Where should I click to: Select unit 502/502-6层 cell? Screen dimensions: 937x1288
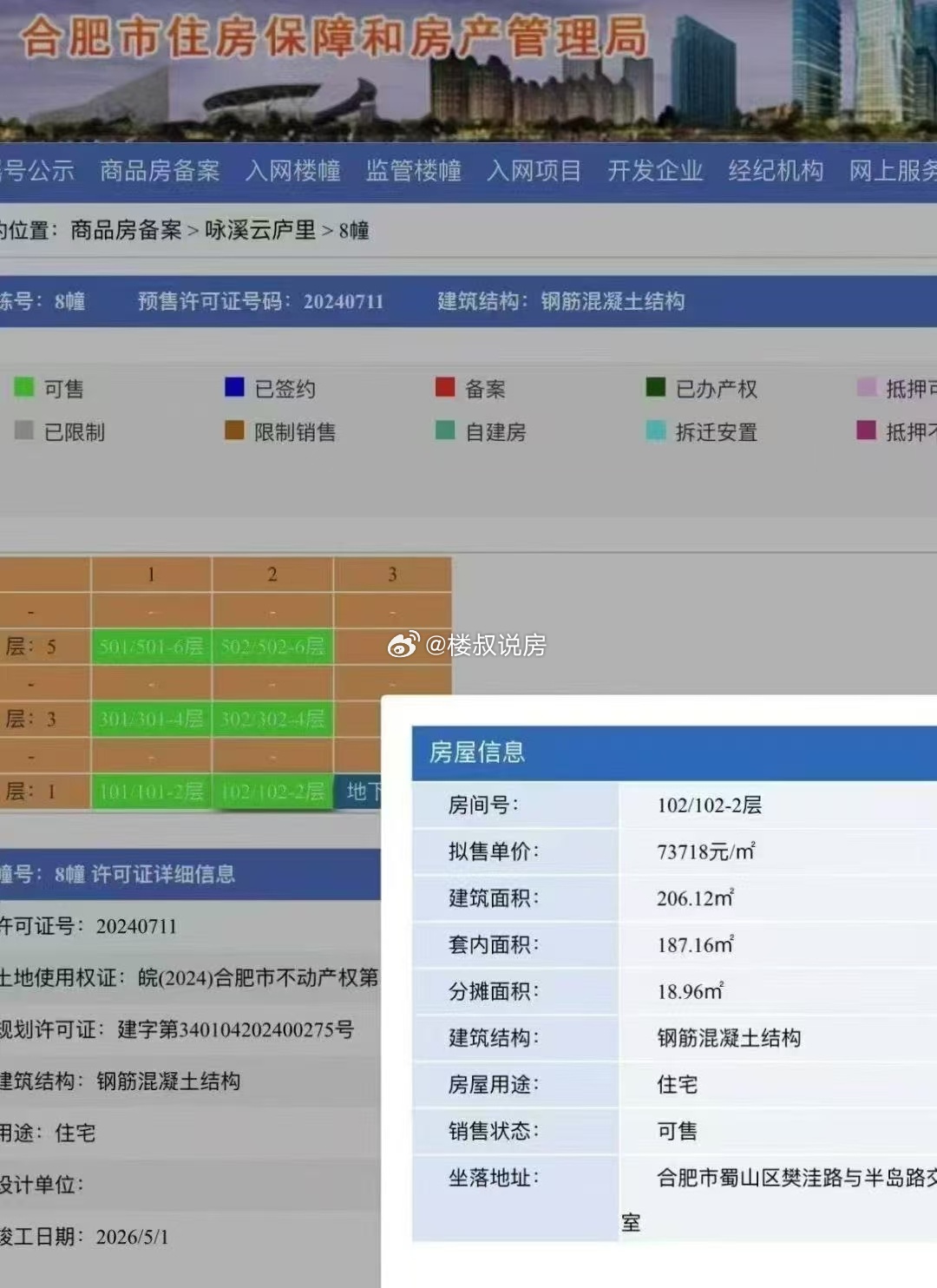(x=272, y=647)
